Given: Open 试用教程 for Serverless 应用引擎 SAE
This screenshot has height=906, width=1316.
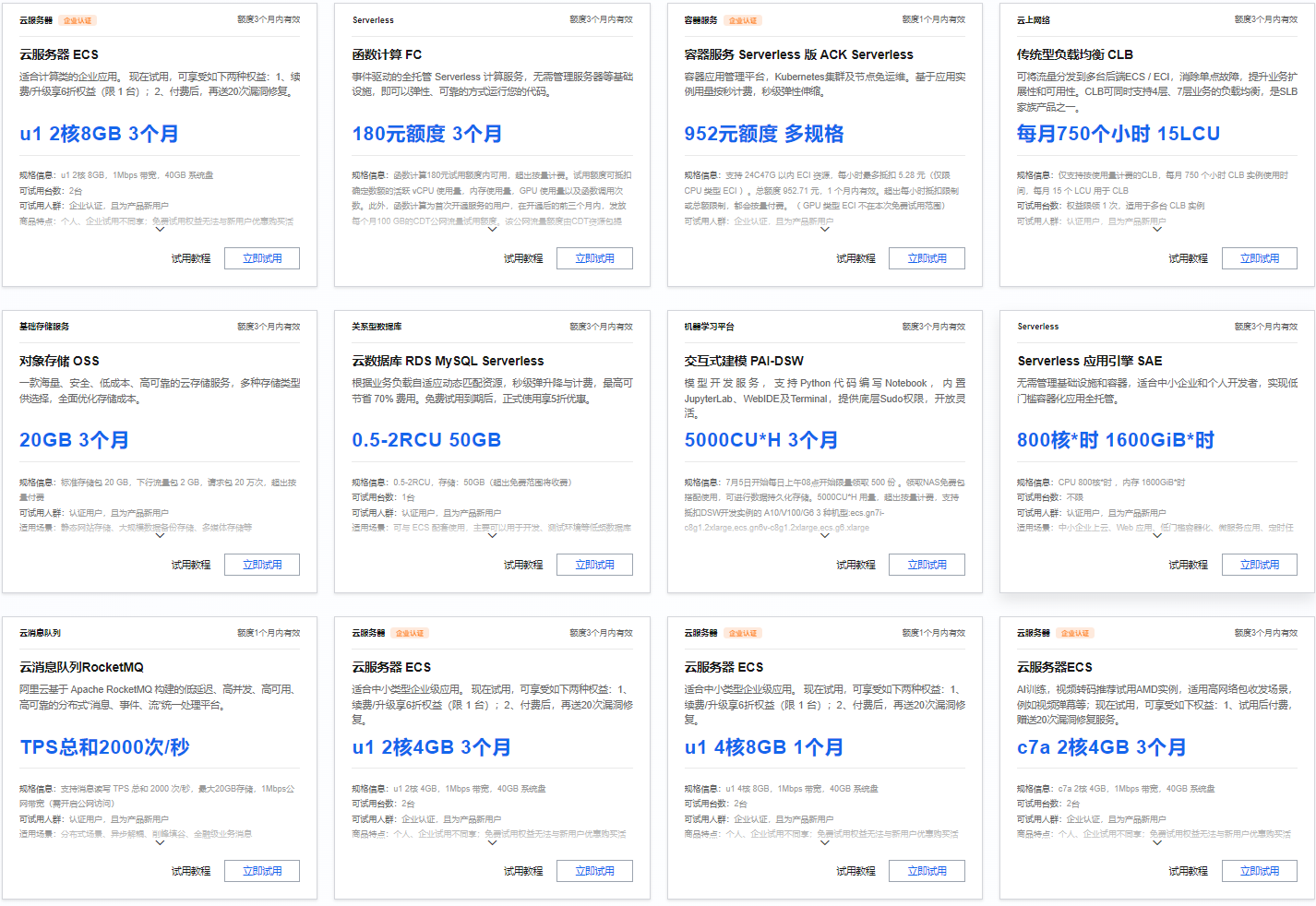Looking at the screenshot, I should tap(1189, 565).
